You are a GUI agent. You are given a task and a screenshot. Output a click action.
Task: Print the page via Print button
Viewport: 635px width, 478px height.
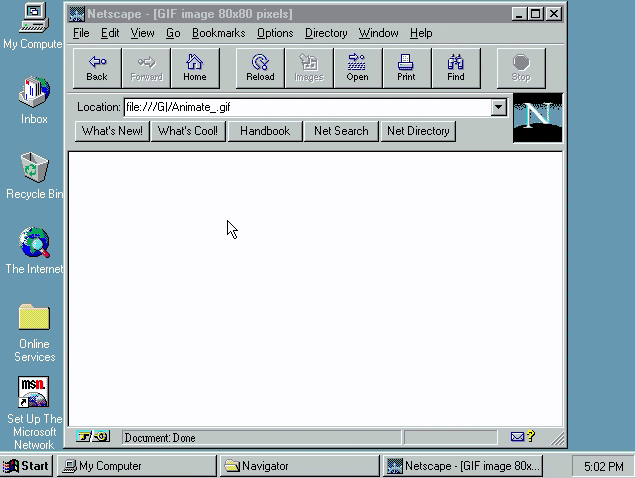click(407, 68)
